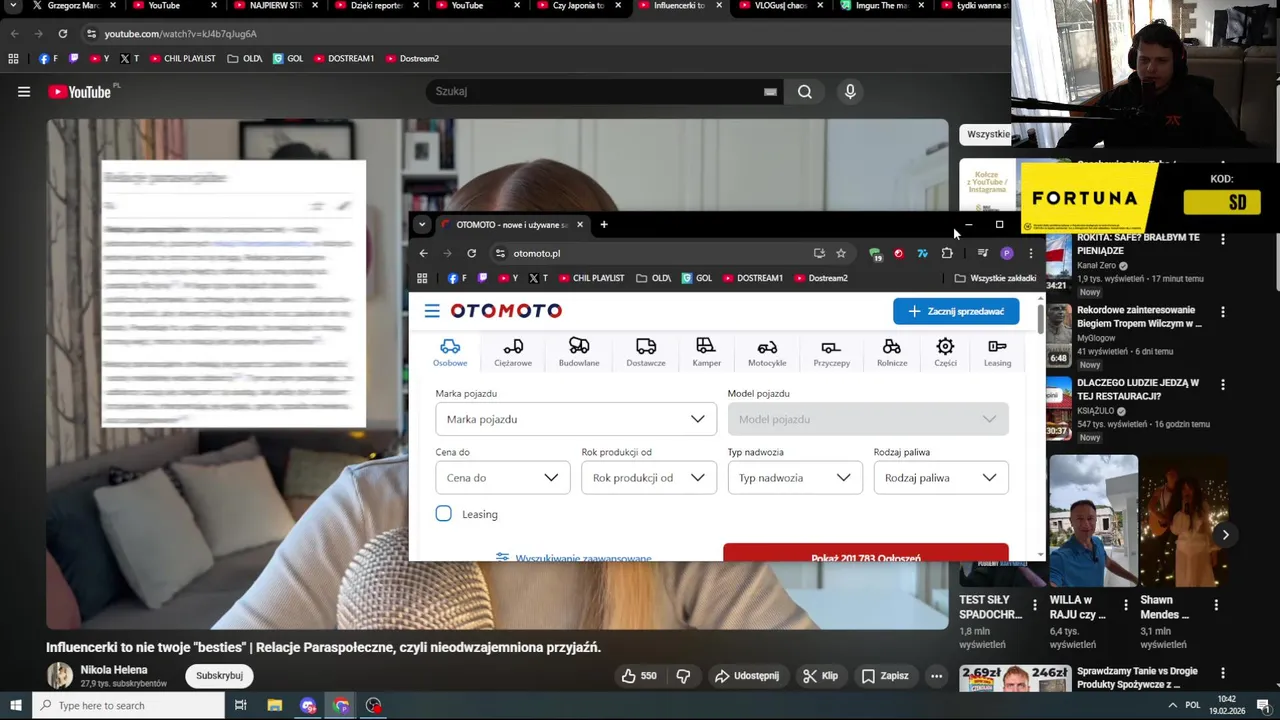Click the YouTube search magnifier button
Viewport: 1280px width, 720px height.
click(x=805, y=92)
